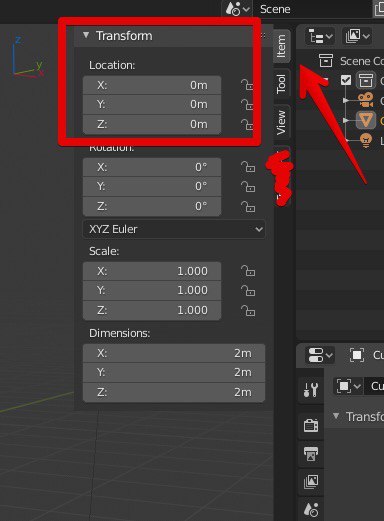This screenshot has height=521, width=384.
Task: Lock the Location Y axis
Action: pyautogui.click(x=248, y=104)
